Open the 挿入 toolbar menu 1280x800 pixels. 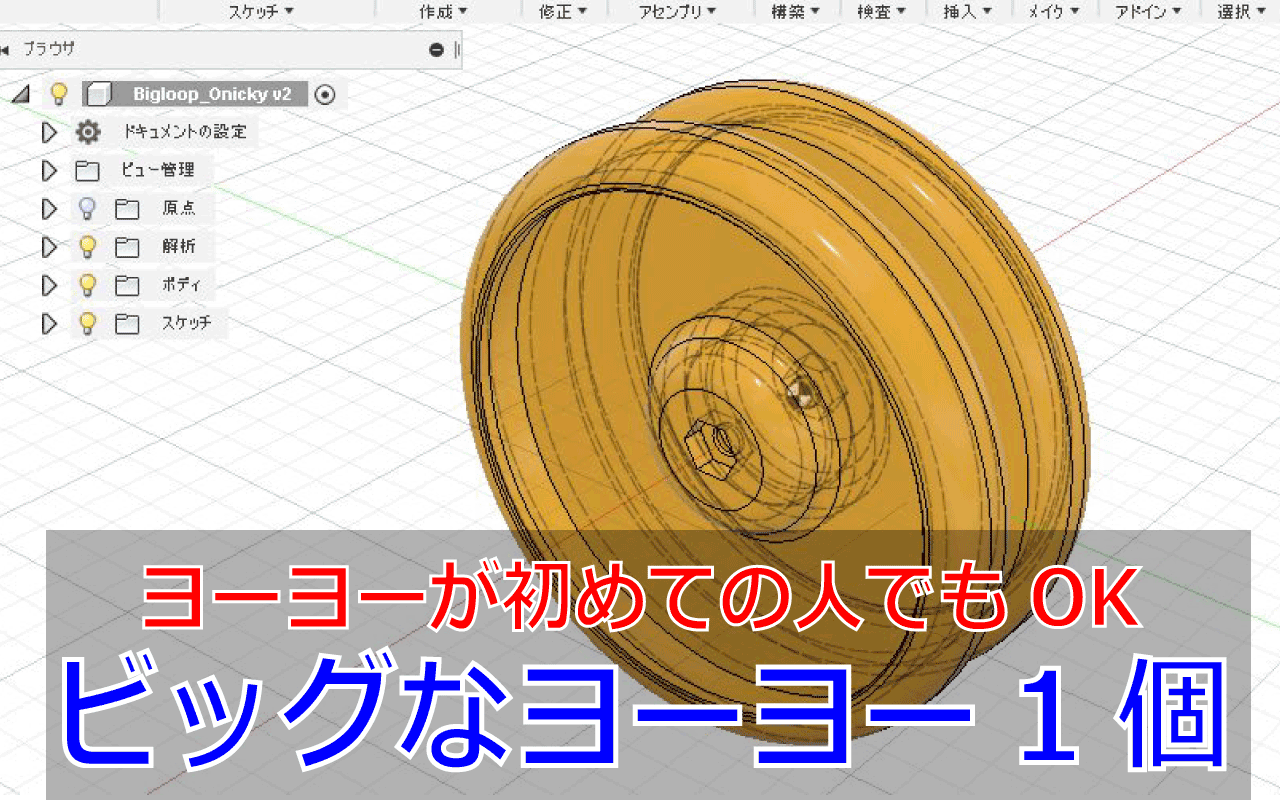967,11
